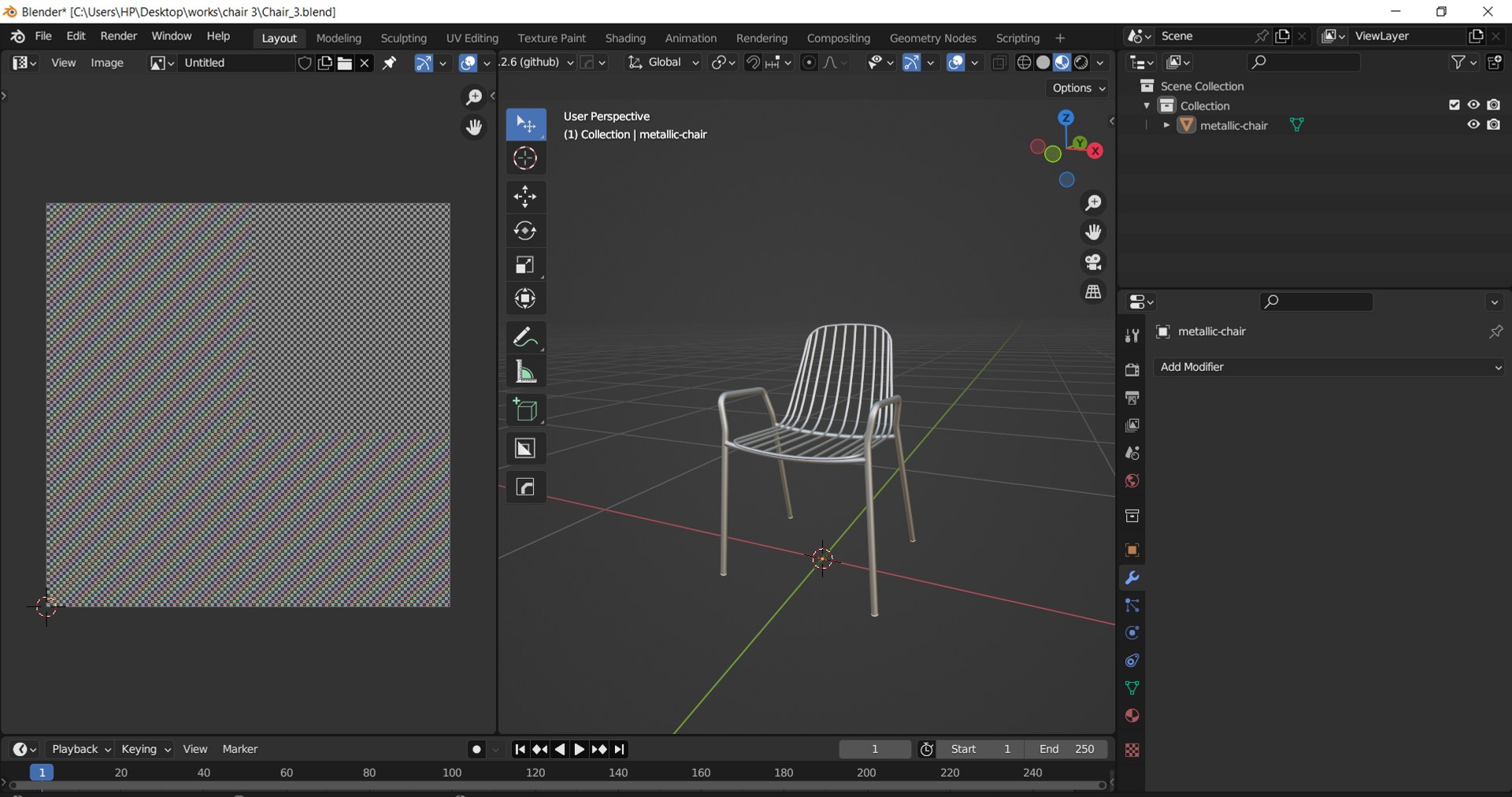Open Render properties tab
The height and width of the screenshot is (797, 1512).
(1132, 370)
